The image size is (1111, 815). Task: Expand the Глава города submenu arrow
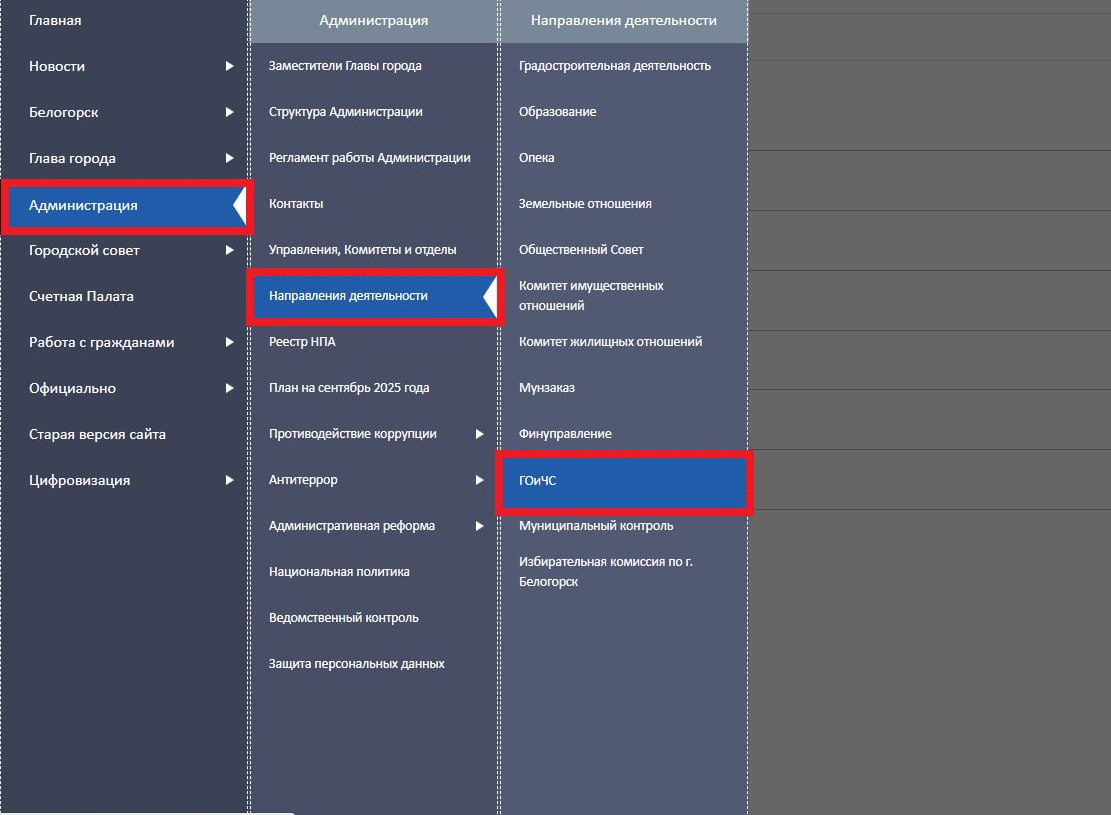229,158
